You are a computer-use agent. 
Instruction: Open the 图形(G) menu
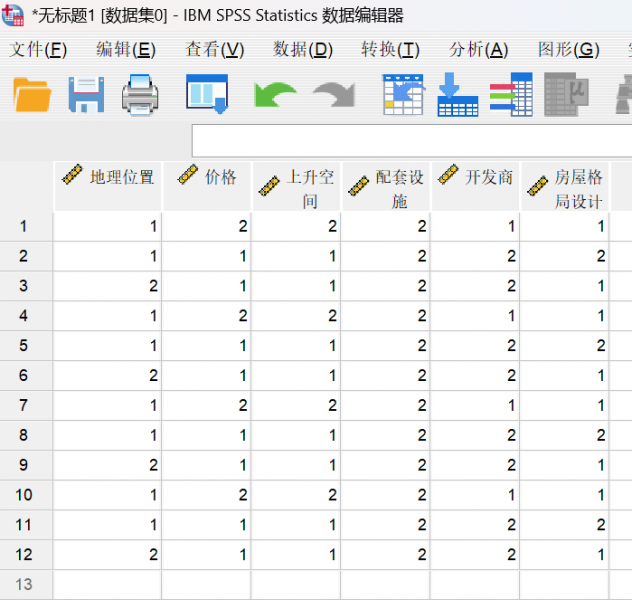(x=568, y=50)
